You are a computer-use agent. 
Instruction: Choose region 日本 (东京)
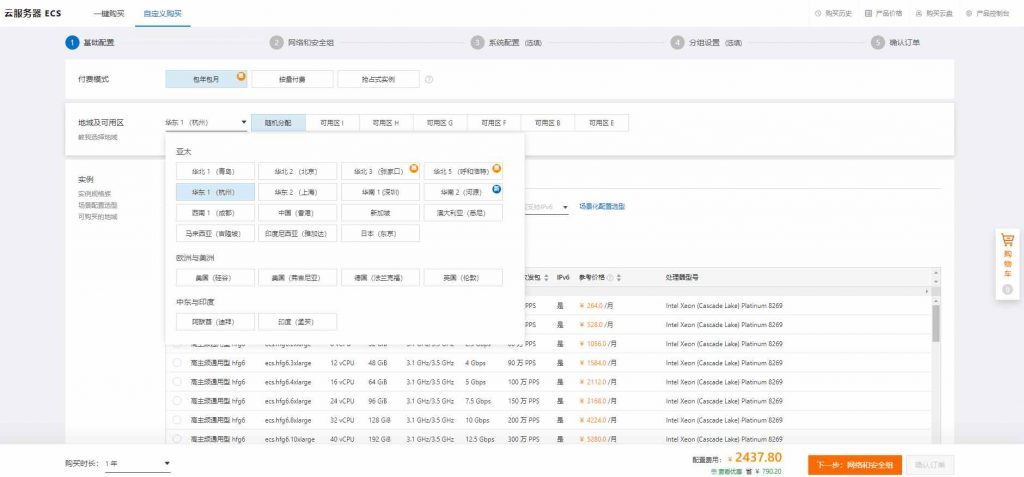tap(380, 234)
